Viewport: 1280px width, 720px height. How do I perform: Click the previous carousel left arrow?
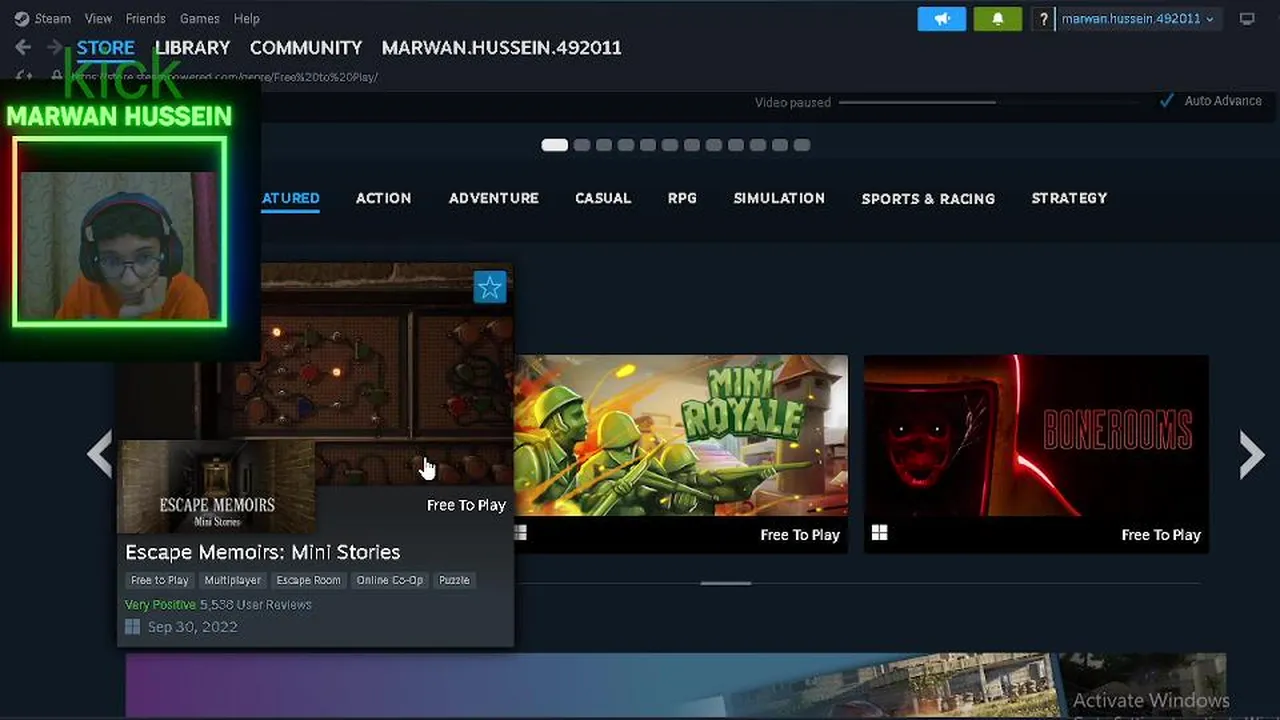[100, 454]
